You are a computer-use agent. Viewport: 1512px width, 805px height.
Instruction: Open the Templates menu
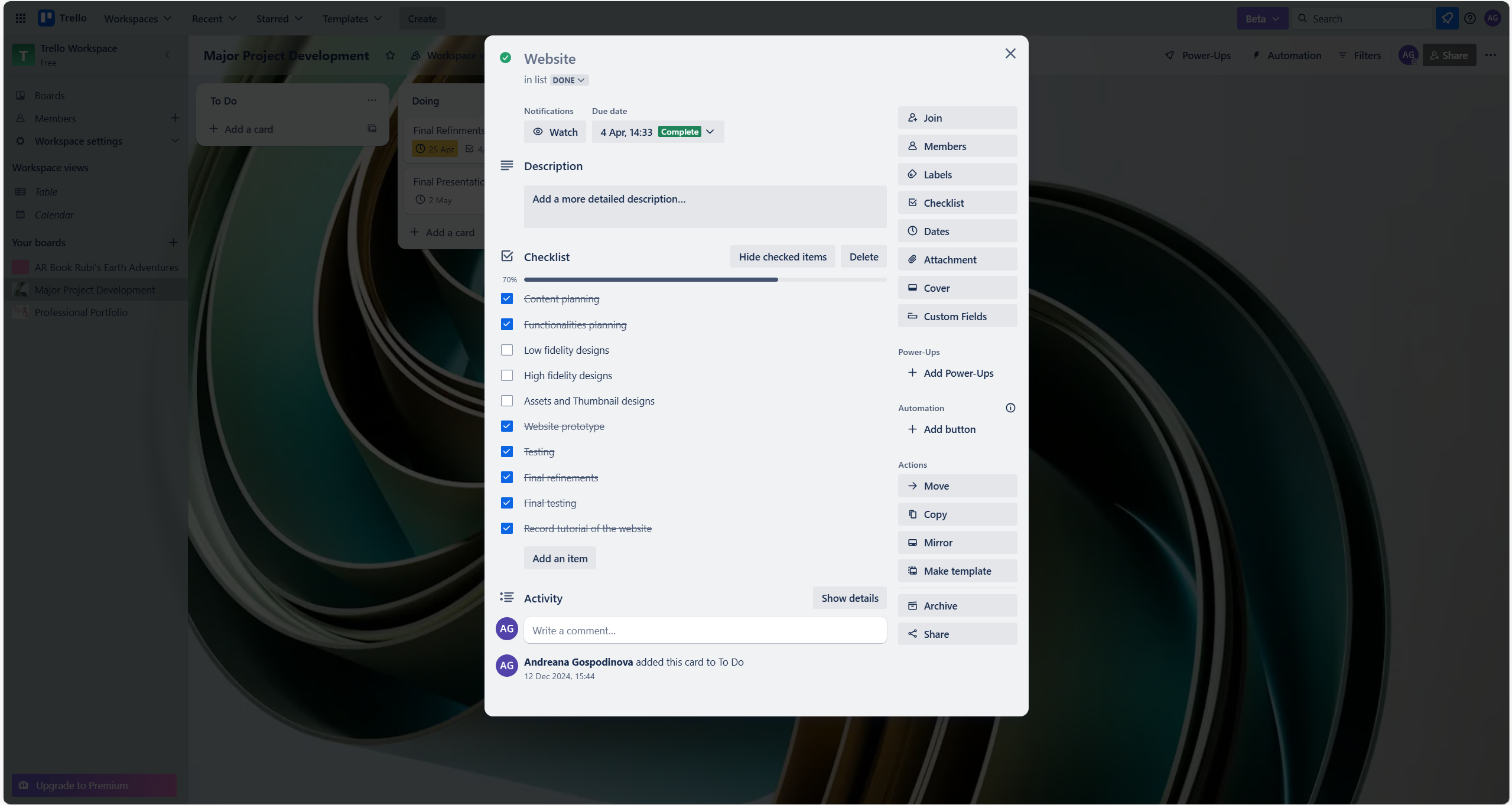tap(352, 19)
